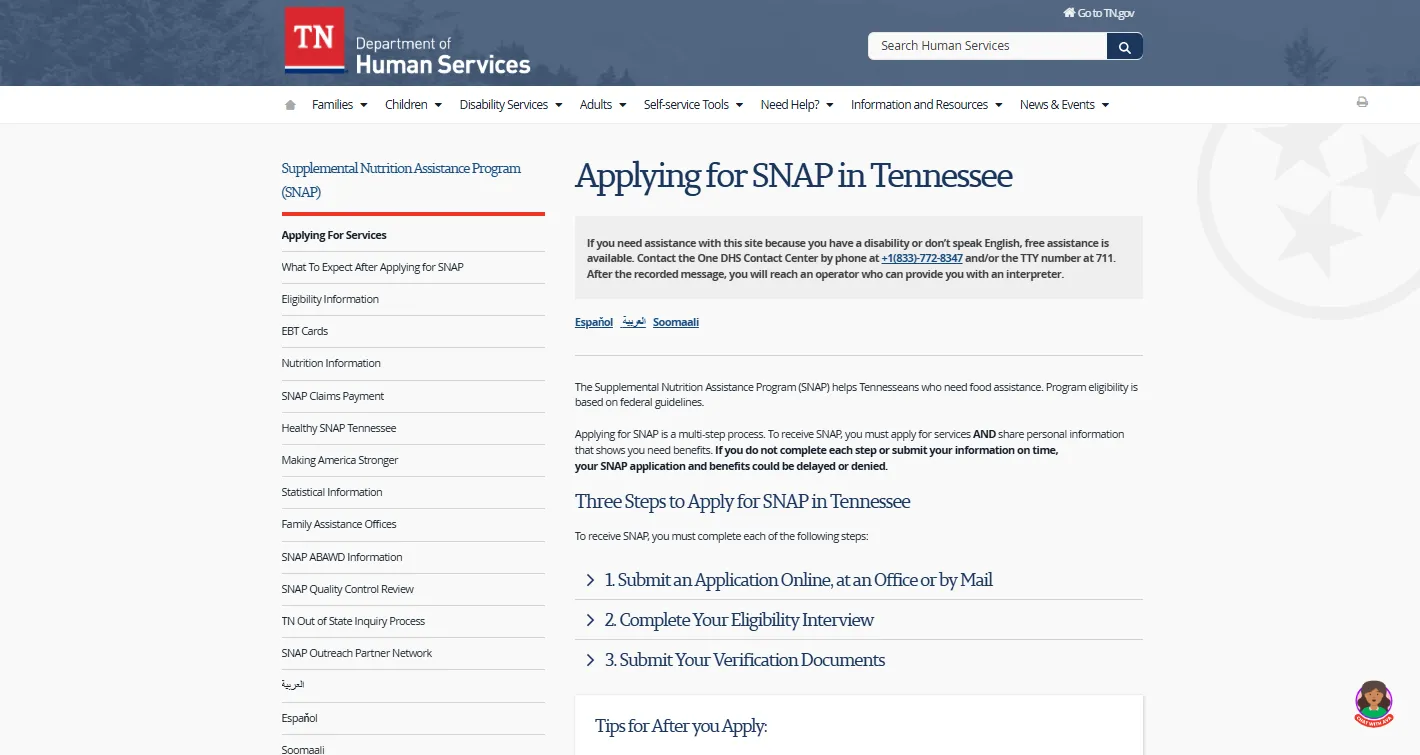The image size is (1420, 755).
Task: Click the Soomaali language link under notice
Action: tap(676, 322)
